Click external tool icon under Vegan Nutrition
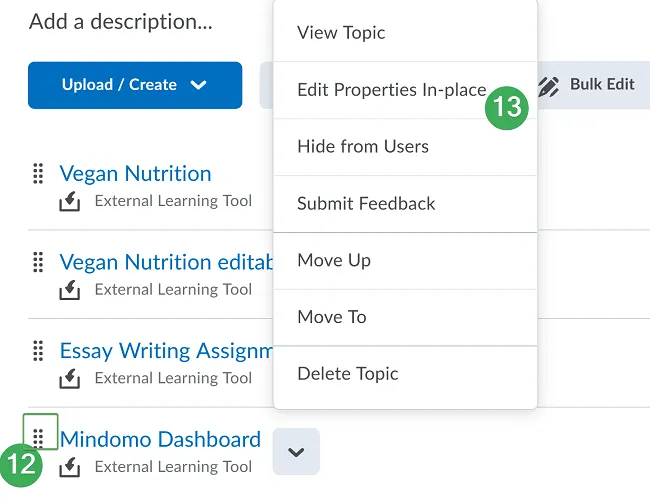This screenshot has height=503, width=650. (70, 202)
